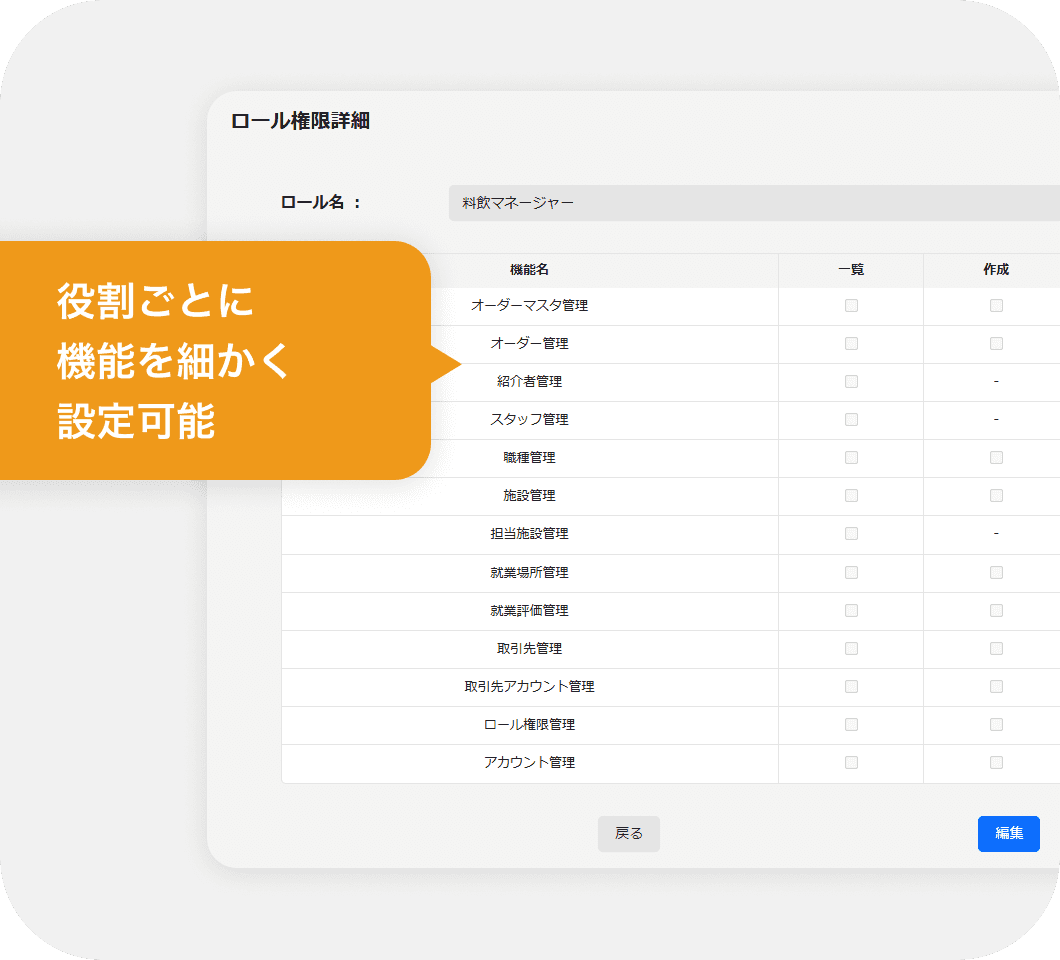Check the 一覧 box for 担当施設管理
The width and height of the screenshot is (1060, 960).
[x=851, y=534]
